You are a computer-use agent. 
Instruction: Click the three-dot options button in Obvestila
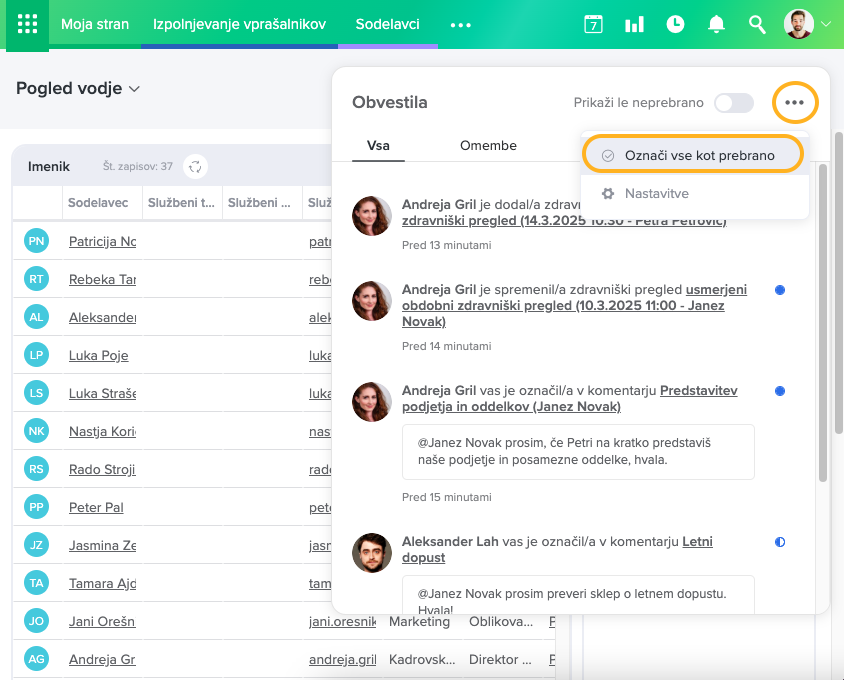click(795, 102)
